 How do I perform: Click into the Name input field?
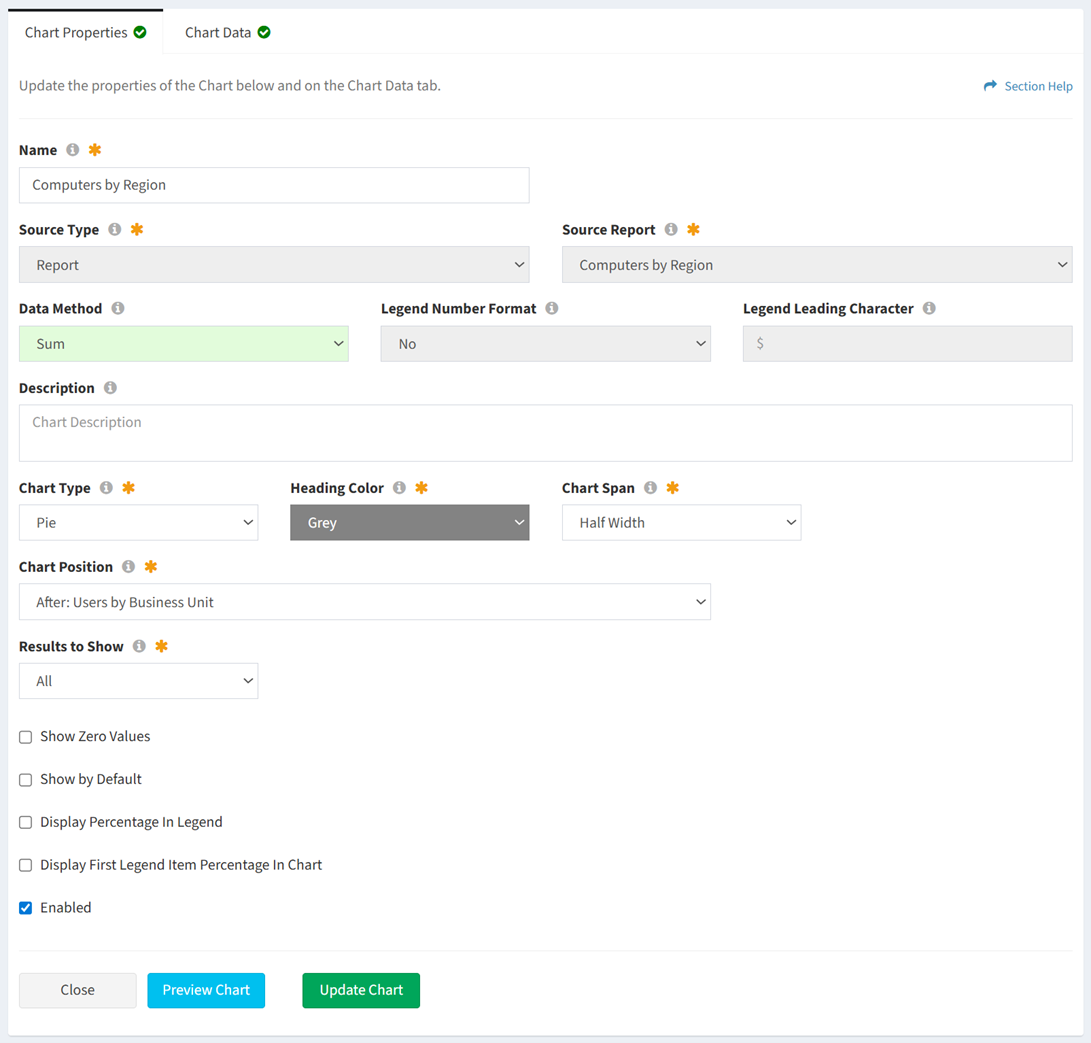click(x=274, y=185)
